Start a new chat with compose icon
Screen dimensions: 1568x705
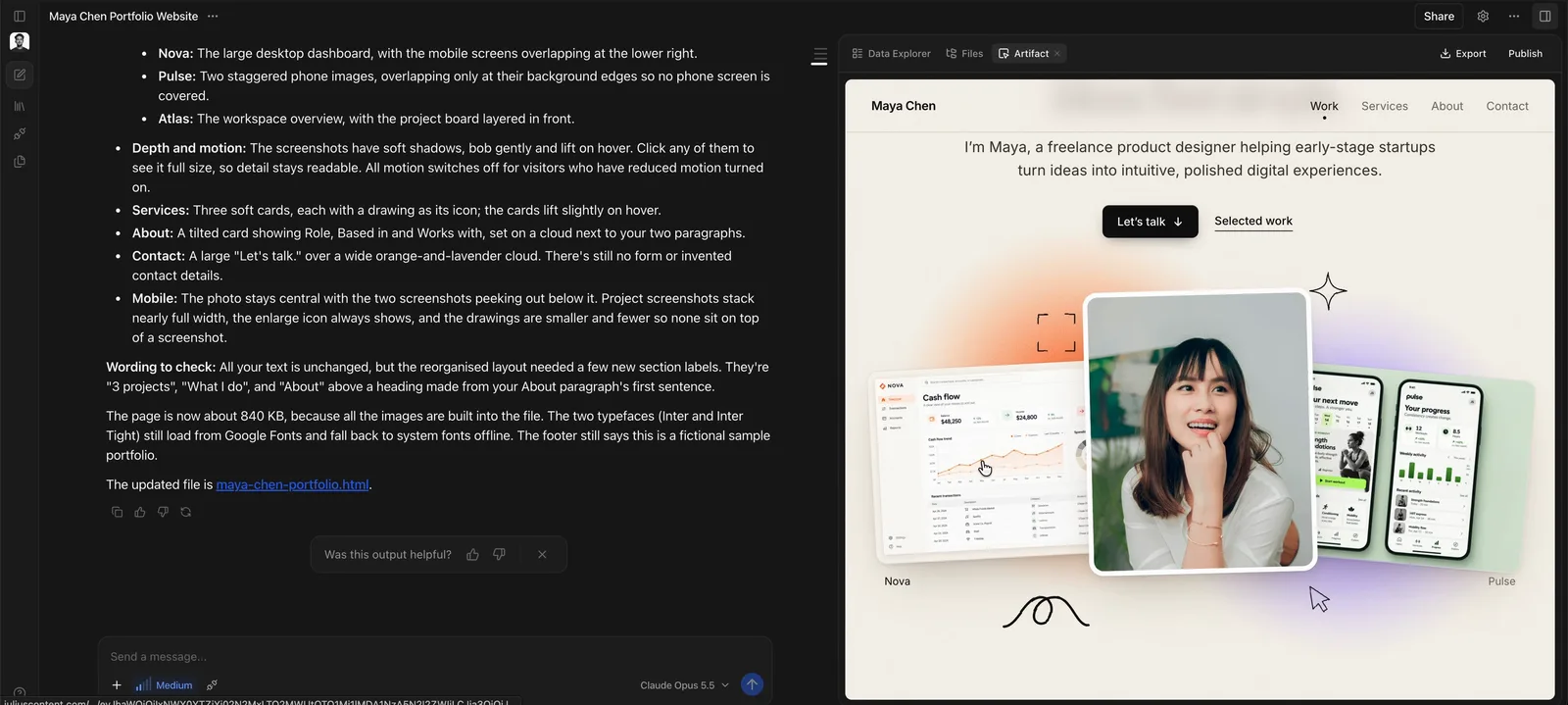(x=20, y=75)
